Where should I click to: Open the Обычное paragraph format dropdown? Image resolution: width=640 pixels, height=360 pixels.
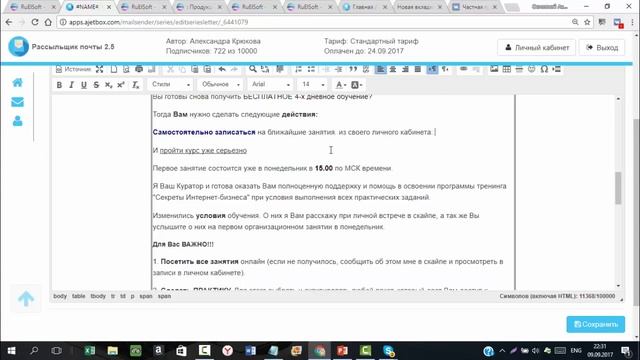220,84
